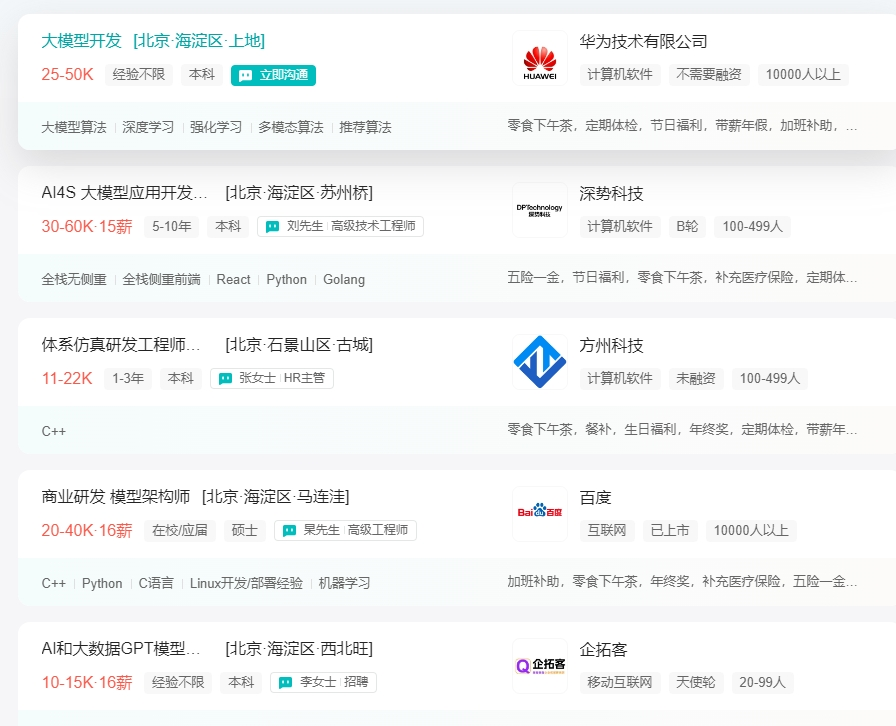This screenshot has height=726, width=896.
Task: Click the 硕士 education tag
Action: 245,530
